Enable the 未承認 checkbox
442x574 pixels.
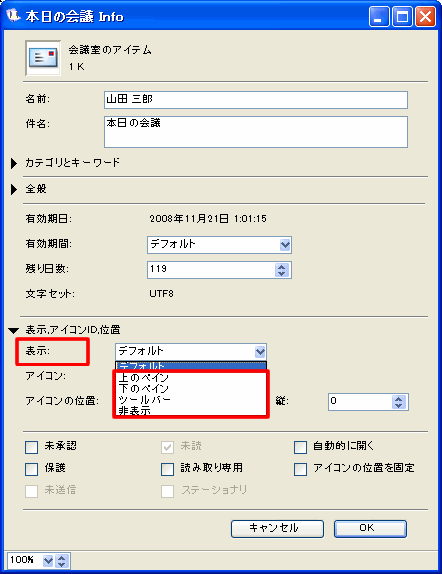pos(31,447)
